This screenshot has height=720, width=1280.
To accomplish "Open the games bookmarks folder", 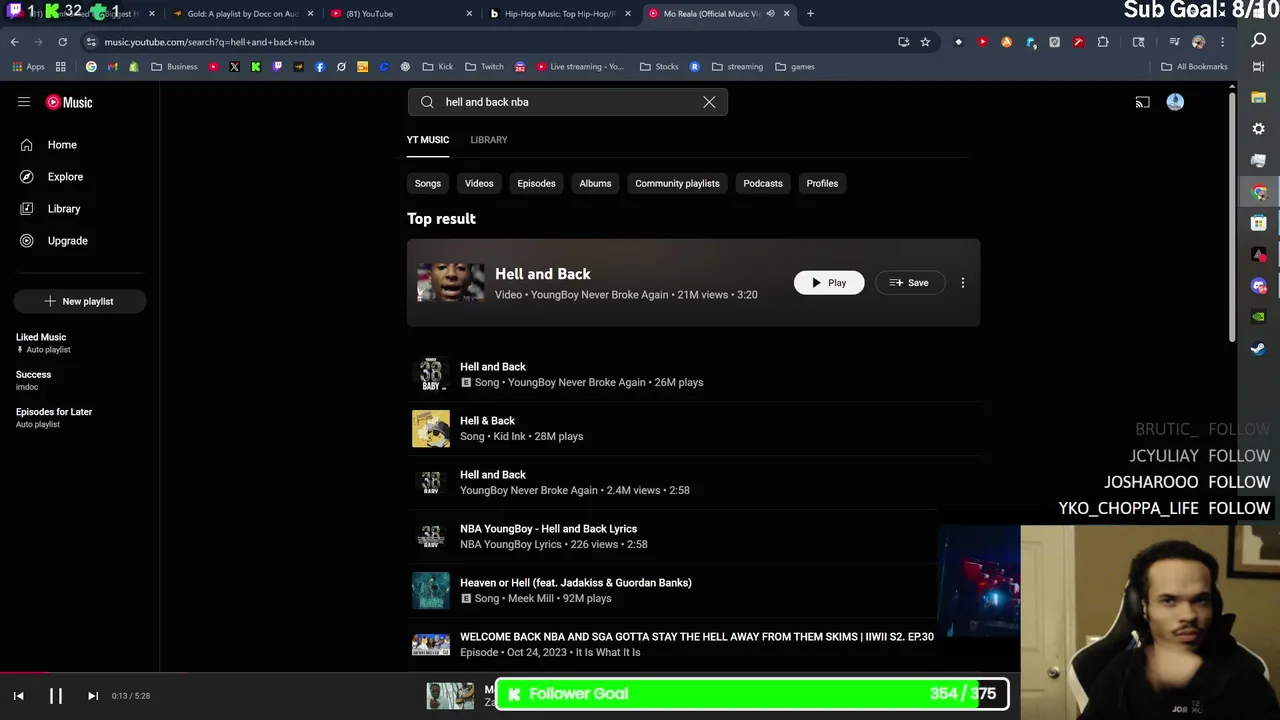I will click(x=794, y=67).
